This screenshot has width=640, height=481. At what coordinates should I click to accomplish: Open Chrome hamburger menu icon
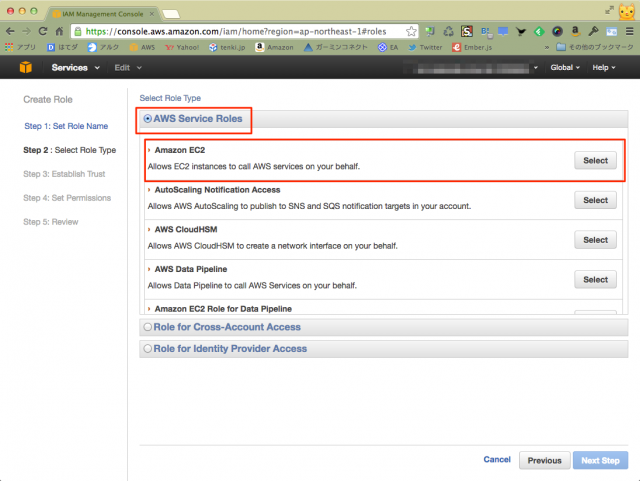point(629,31)
